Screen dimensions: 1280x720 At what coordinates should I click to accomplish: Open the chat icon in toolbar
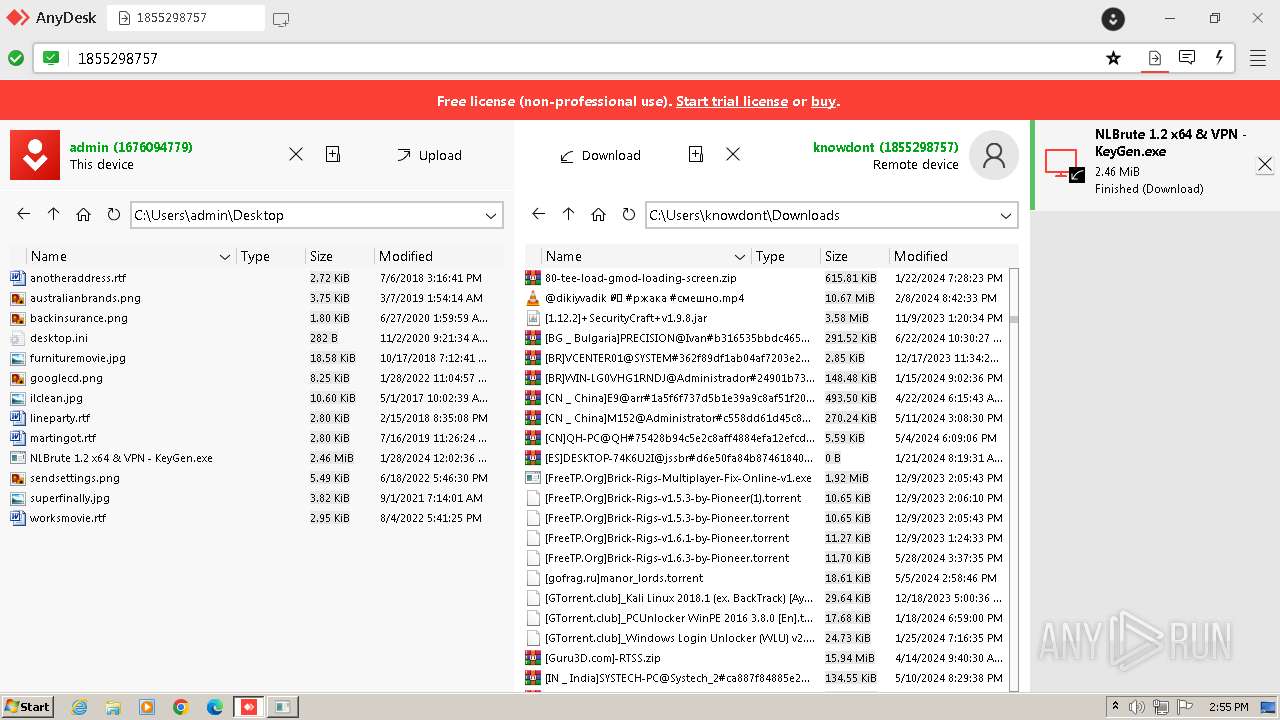1187,58
